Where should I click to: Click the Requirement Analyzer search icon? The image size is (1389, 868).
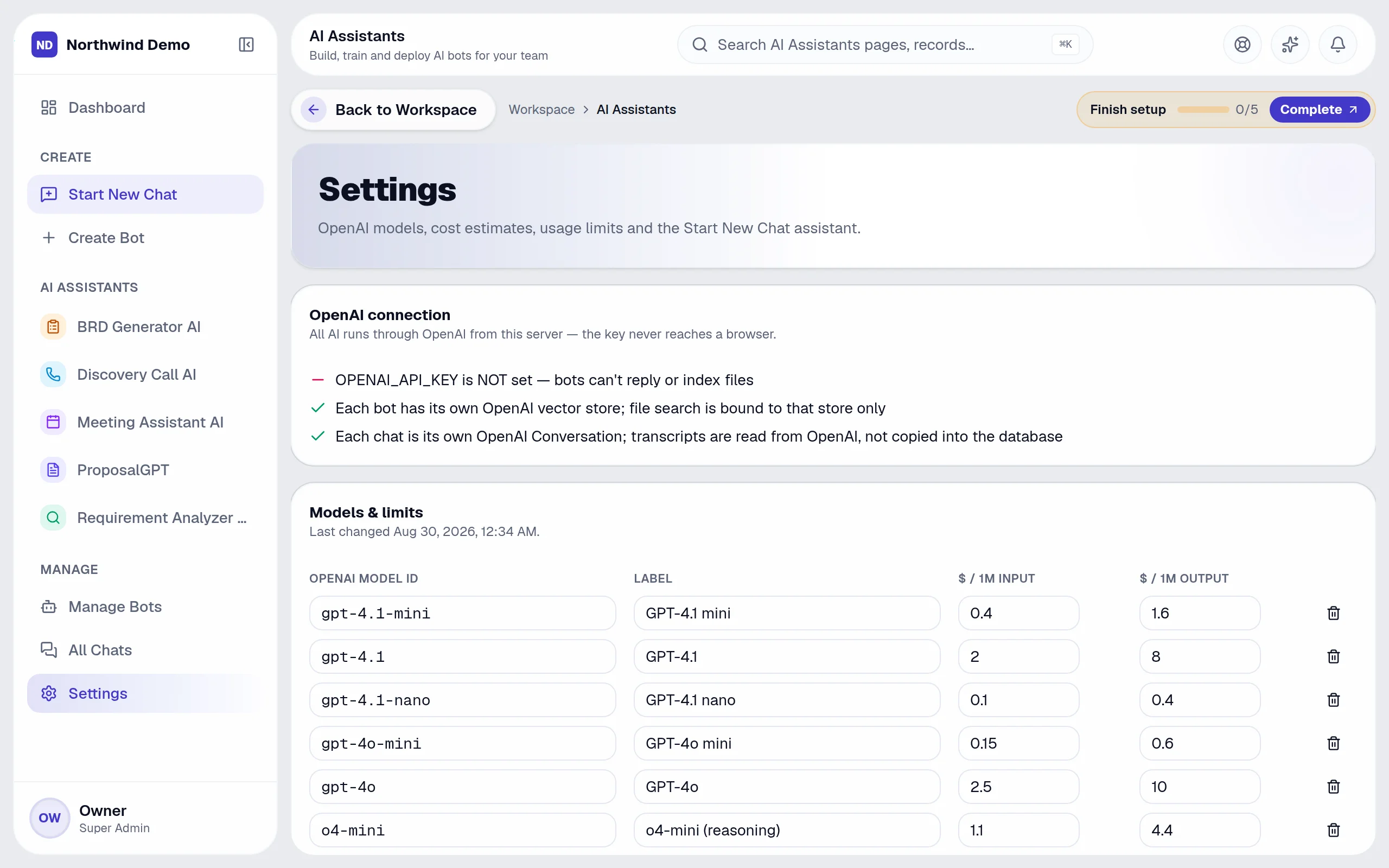53,517
